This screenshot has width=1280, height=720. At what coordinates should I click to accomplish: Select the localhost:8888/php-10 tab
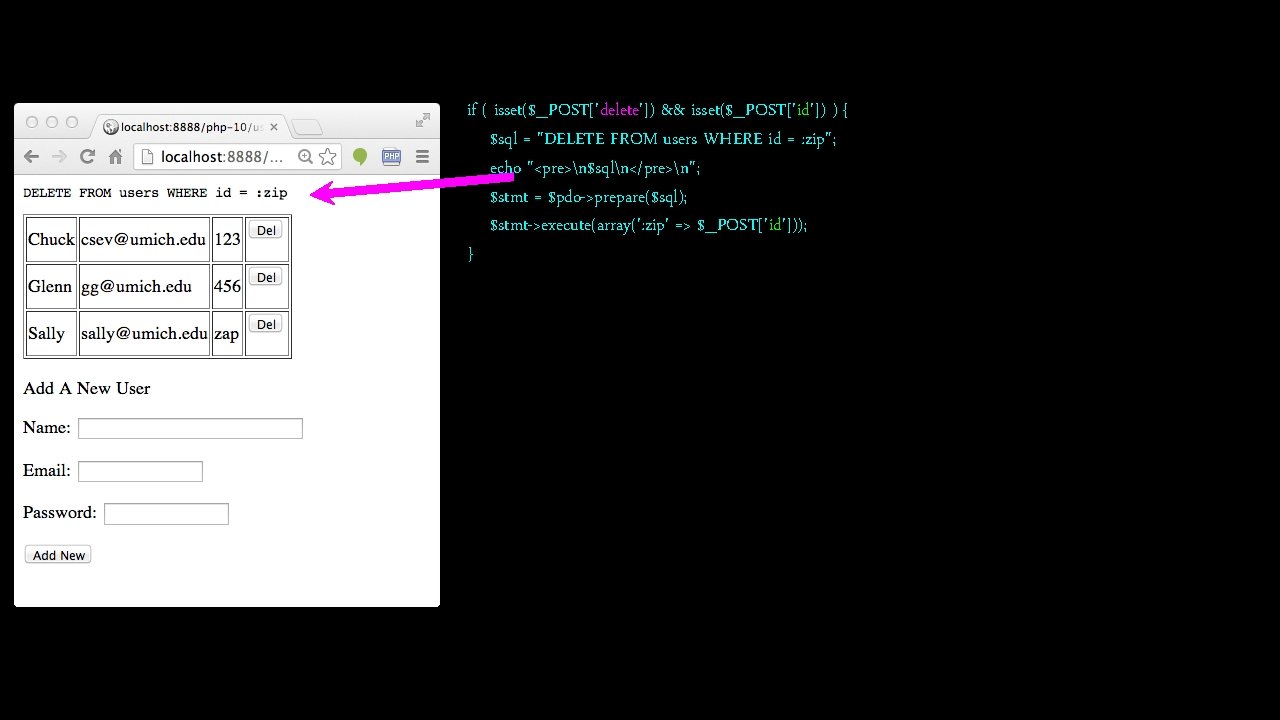[x=185, y=126]
